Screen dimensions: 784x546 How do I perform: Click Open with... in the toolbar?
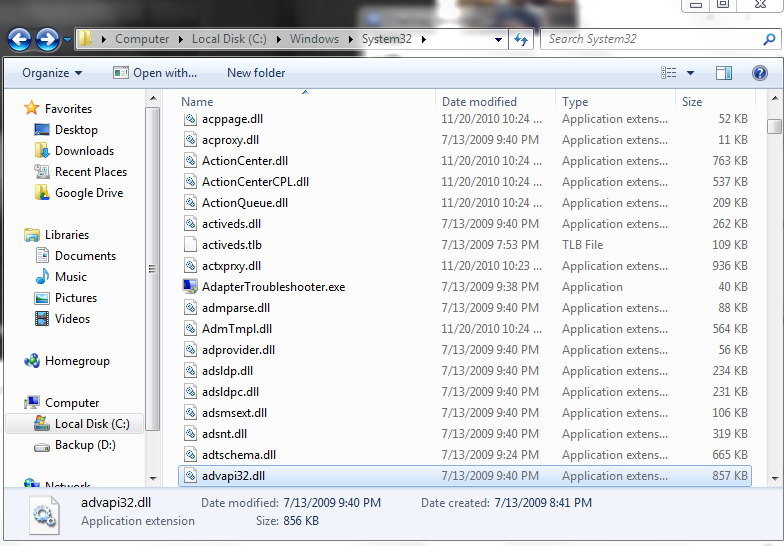click(155, 73)
